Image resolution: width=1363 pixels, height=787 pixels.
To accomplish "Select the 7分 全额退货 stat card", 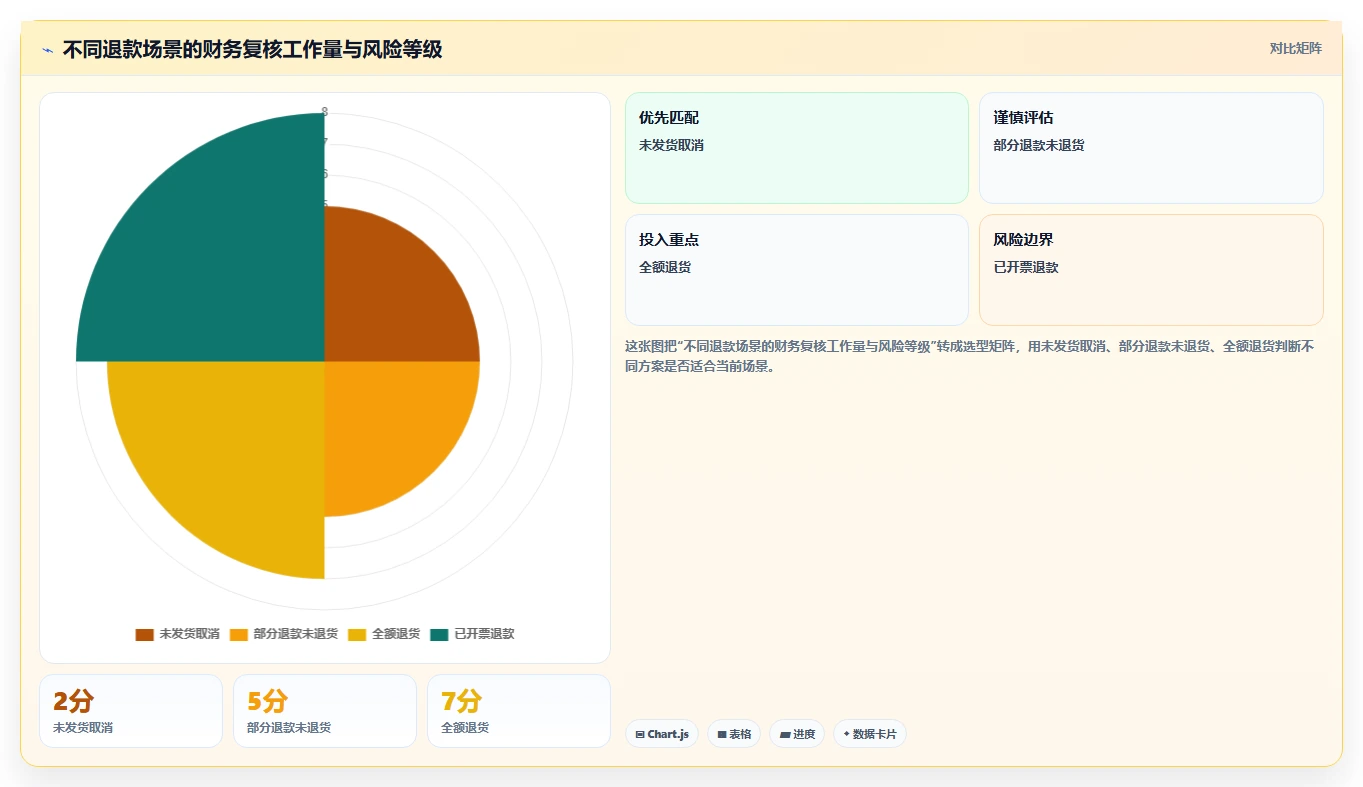I will [x=519, y=711].
